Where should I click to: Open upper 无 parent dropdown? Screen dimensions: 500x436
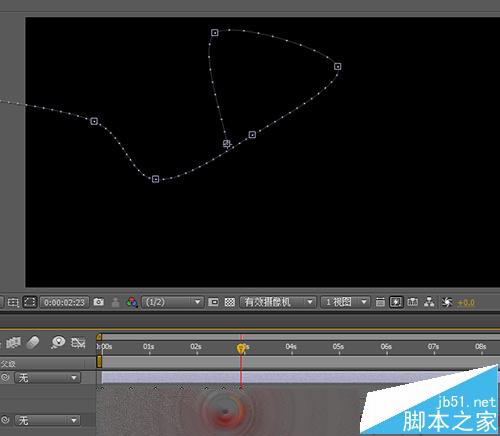47,378
